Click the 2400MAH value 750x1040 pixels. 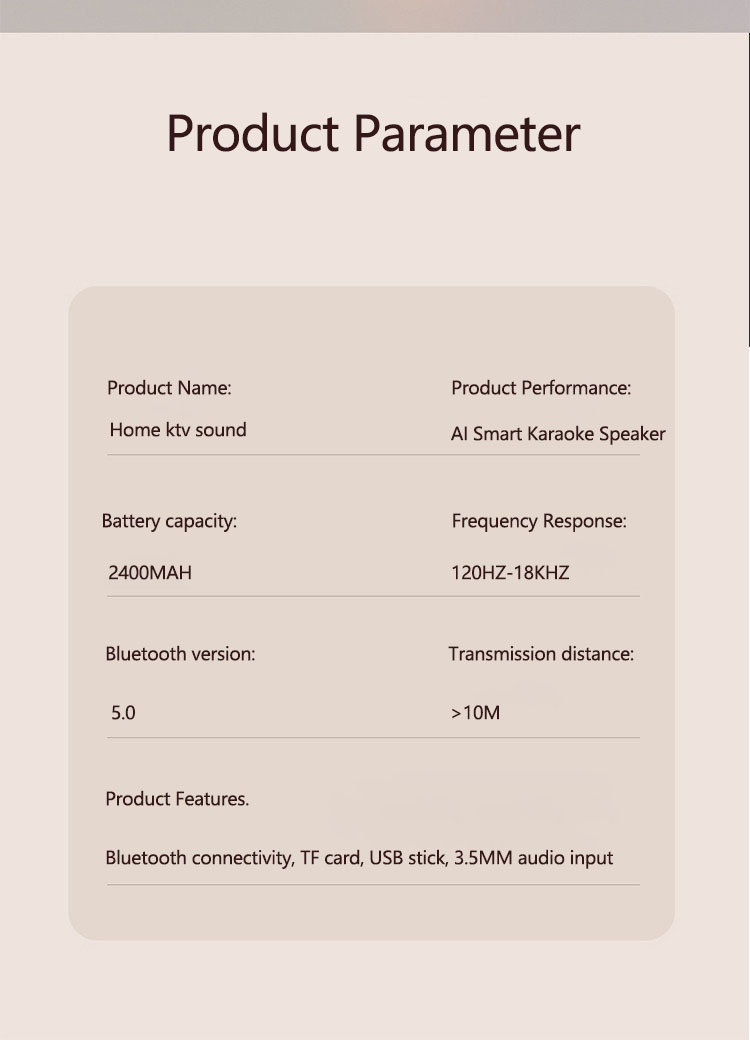(x=150, y=572)
